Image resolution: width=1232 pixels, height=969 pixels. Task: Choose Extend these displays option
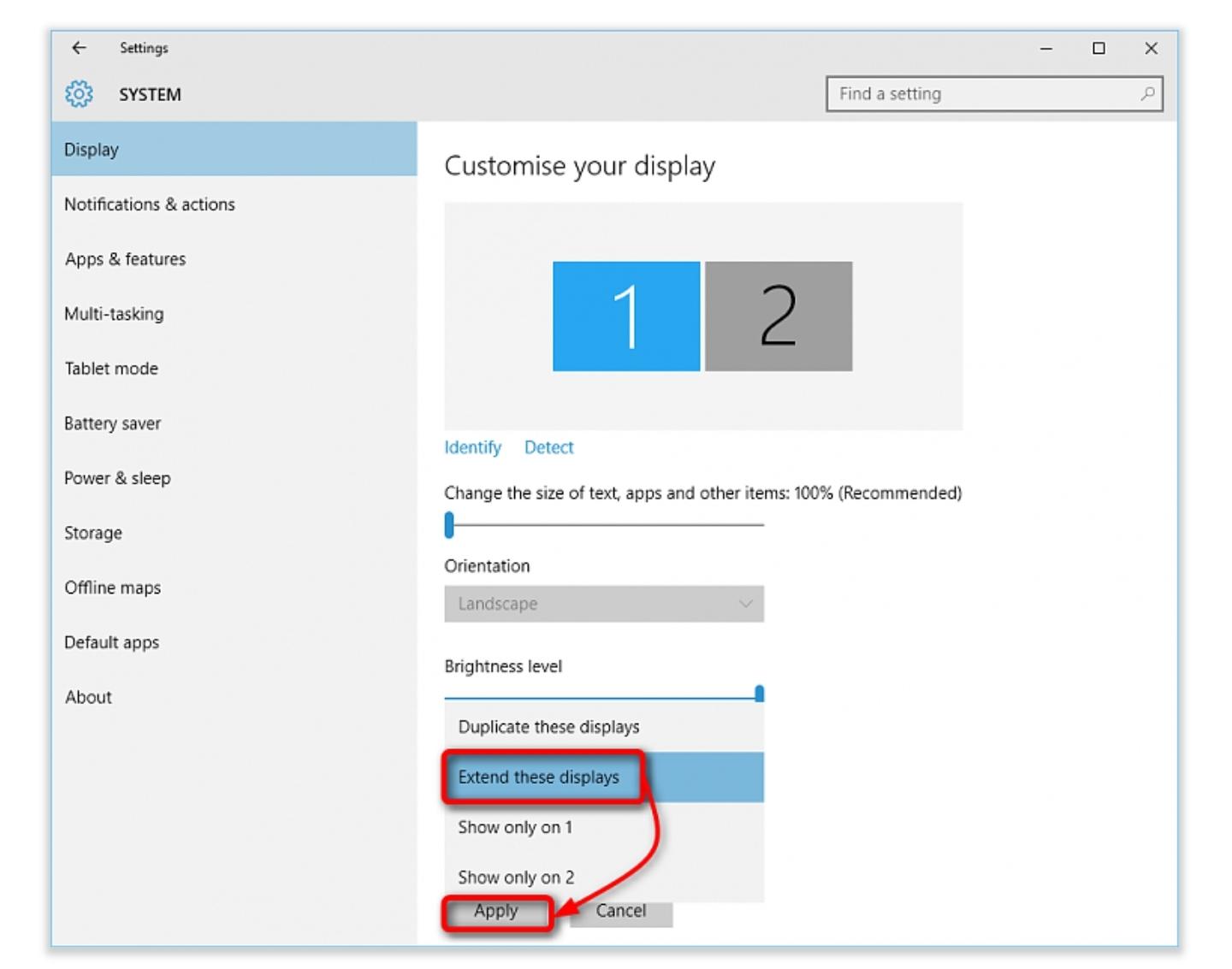(x=538, y=777)
